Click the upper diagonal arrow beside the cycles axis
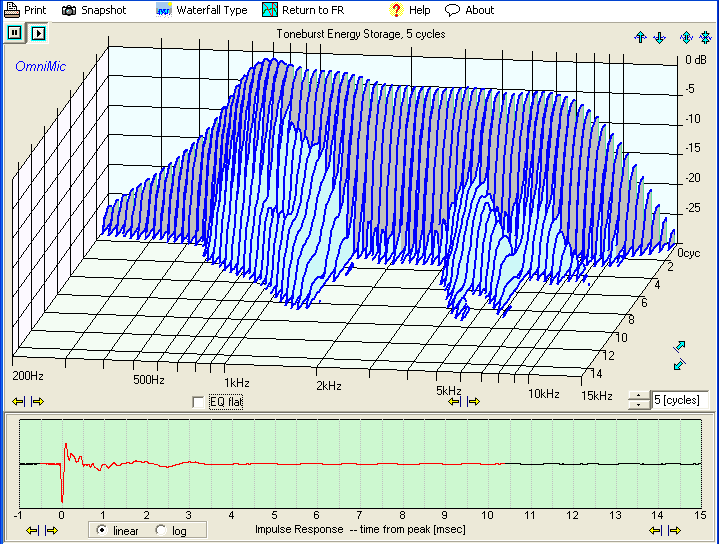The image size is (719, 544). 680,347
